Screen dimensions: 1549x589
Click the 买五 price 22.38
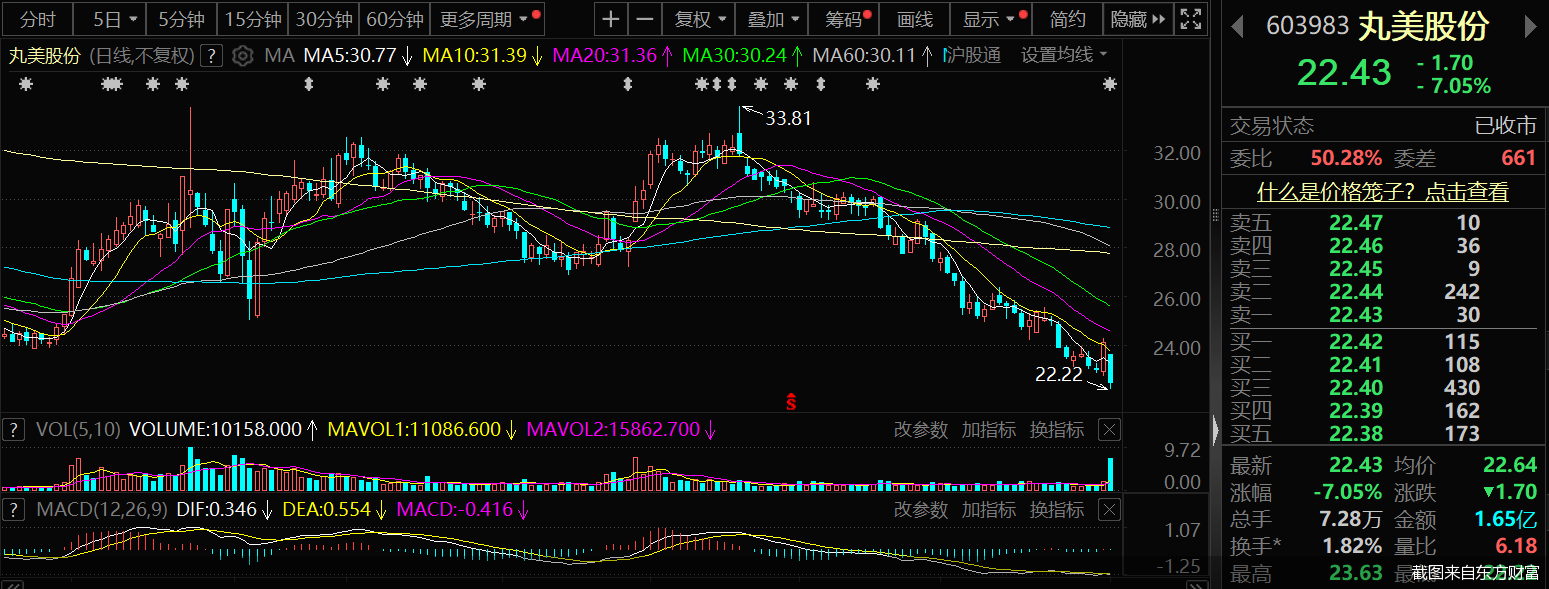pos(1356,434)
